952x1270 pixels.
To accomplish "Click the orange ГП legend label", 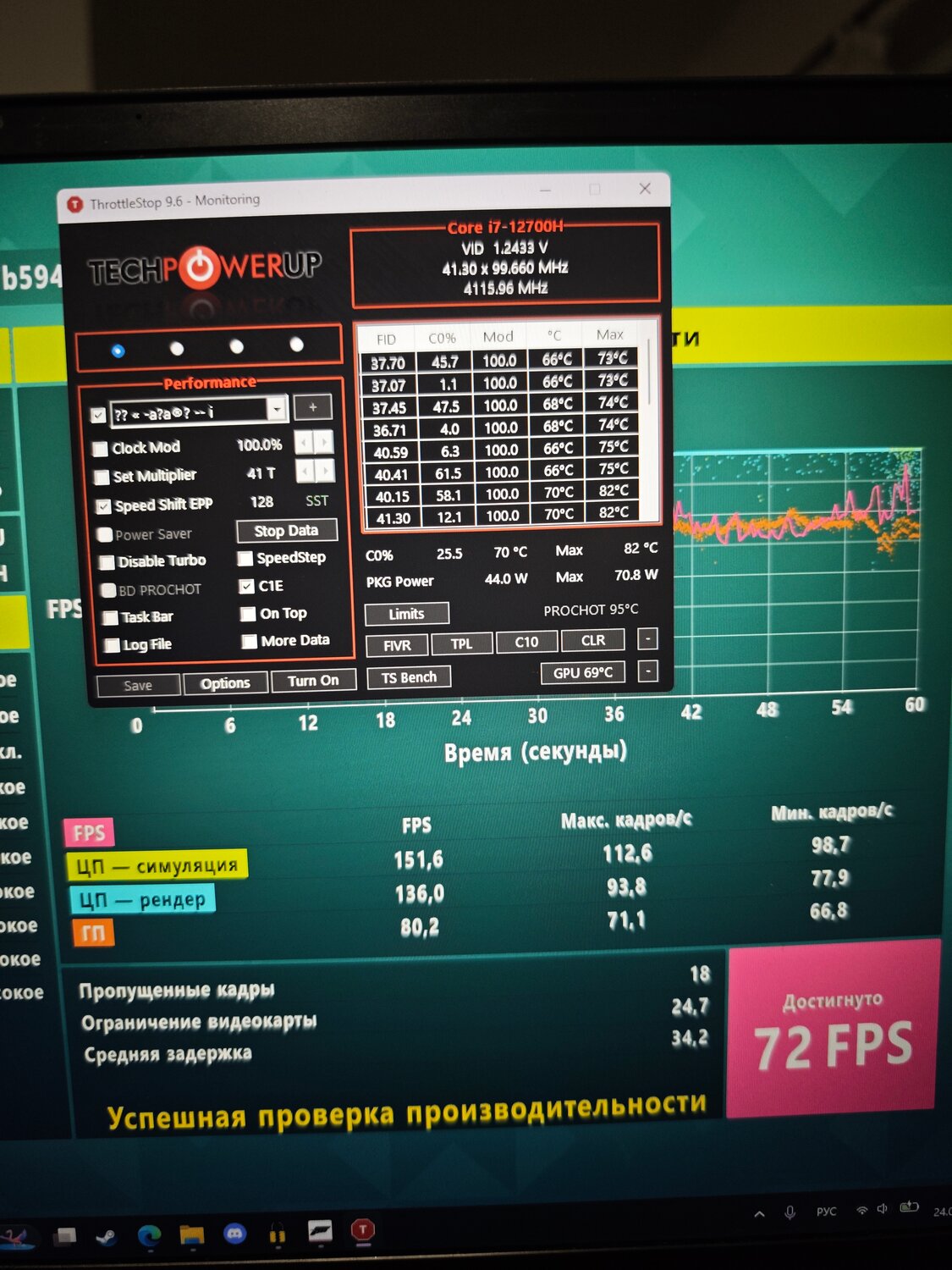I will pos(93,933).
